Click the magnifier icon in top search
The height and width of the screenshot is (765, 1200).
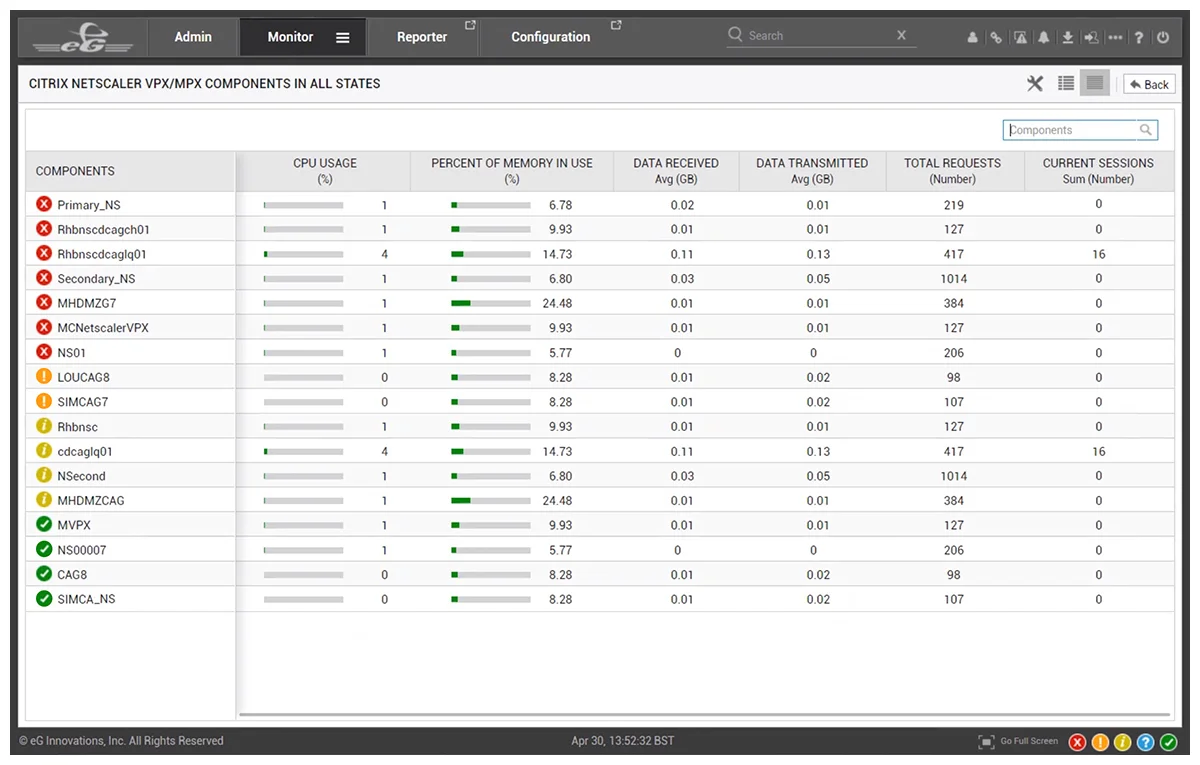(x=736, y=35)
